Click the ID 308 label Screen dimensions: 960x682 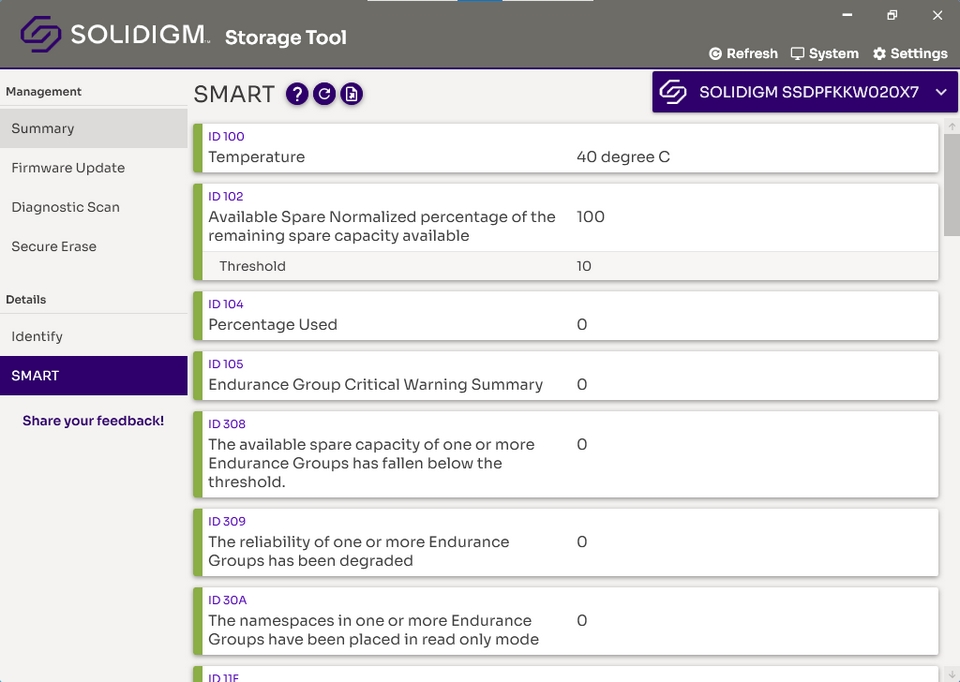(x=227, y=424)
